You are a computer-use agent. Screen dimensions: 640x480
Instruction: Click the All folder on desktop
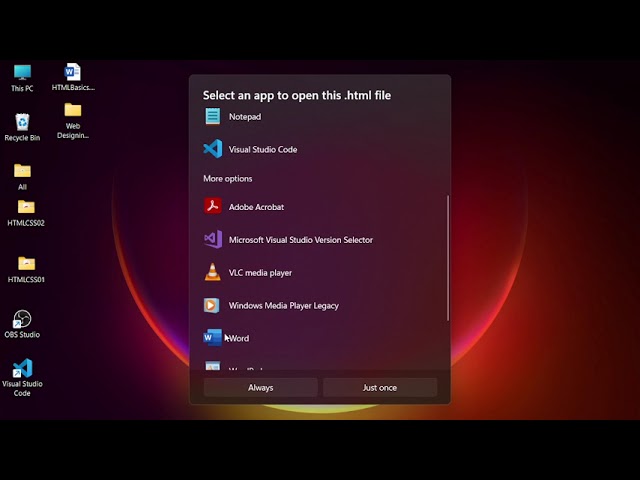click(x=22, y=171)
